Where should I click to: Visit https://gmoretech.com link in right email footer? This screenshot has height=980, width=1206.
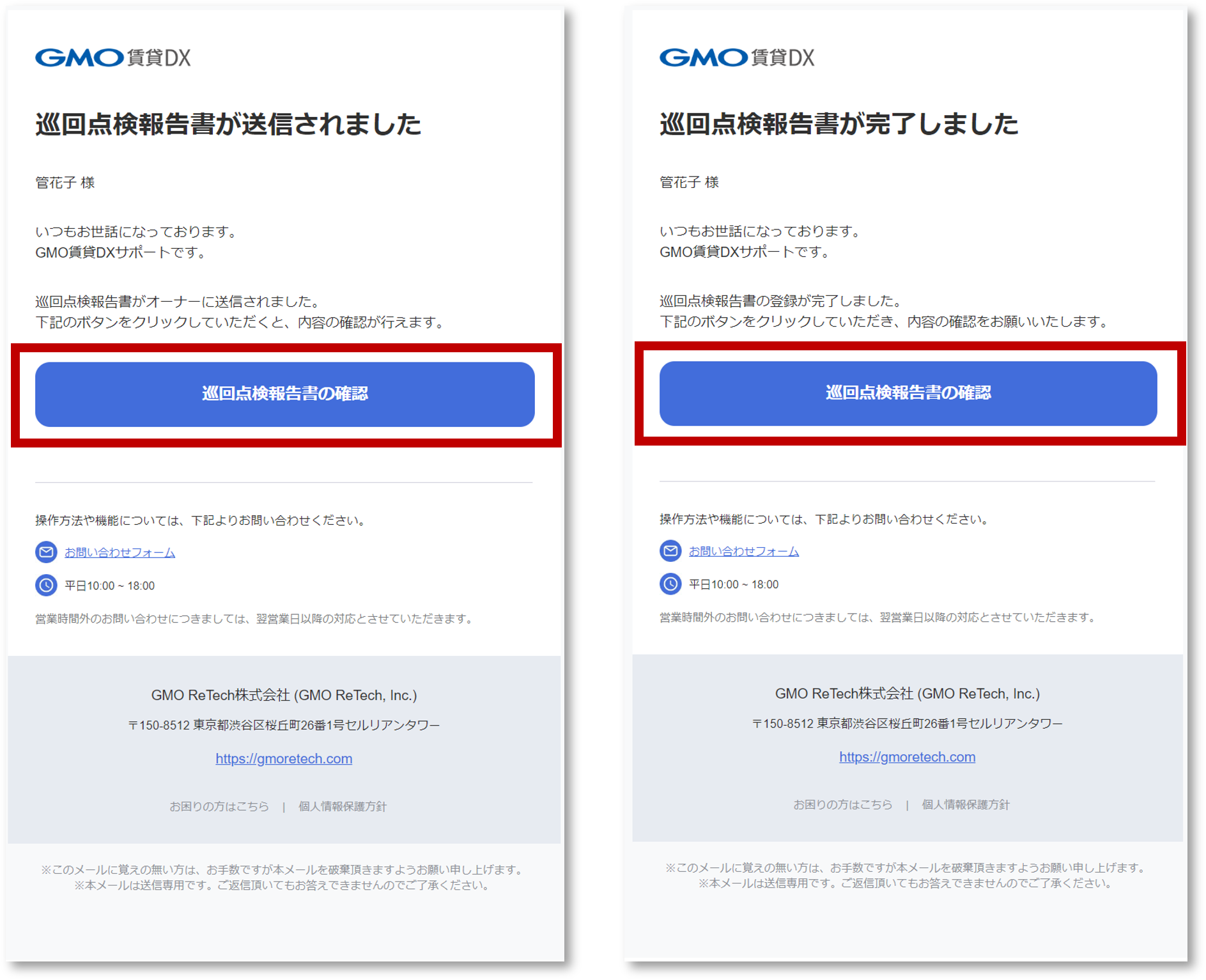coord(908,758)
